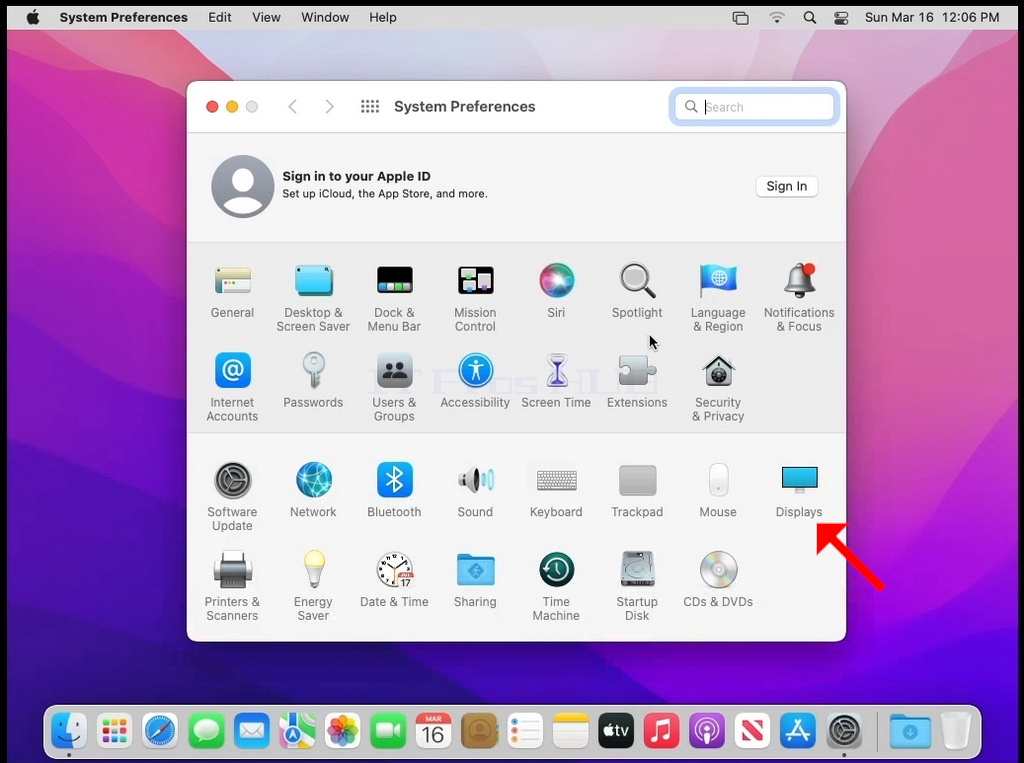Open Calendar from the Dock
This screenshot has height=763, width=1024.
(434, 730)
